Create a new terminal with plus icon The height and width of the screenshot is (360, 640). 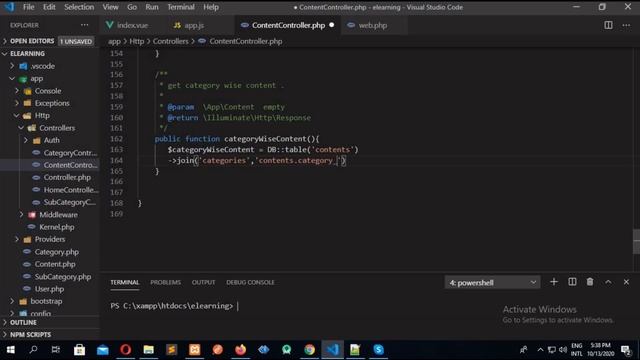point(554,282)
